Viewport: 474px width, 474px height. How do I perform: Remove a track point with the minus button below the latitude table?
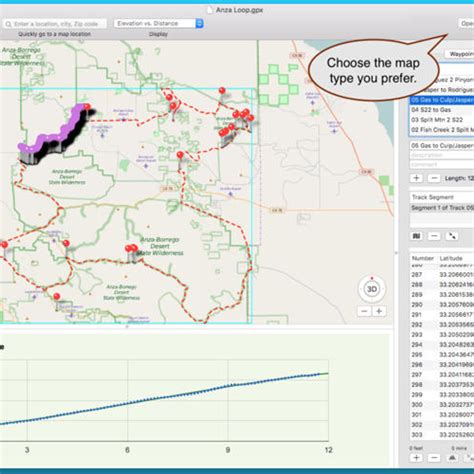pos(434,458)
